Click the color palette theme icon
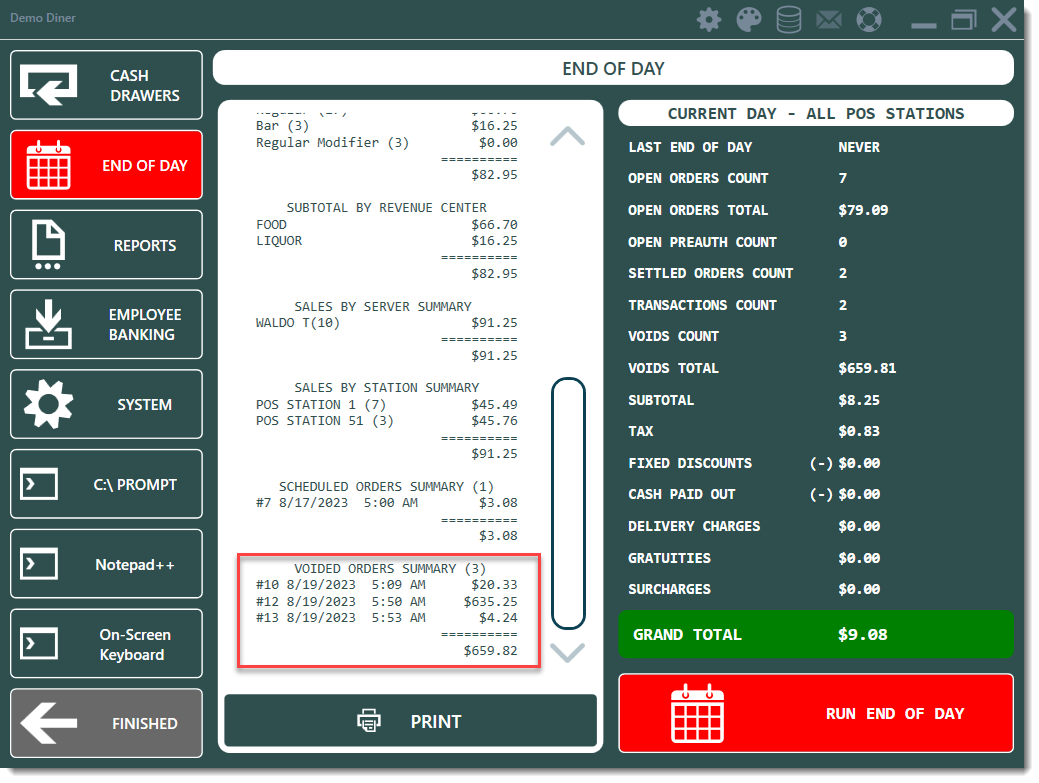The width and height of the screenshot is (1039, 783). click(x=749, y=20)
